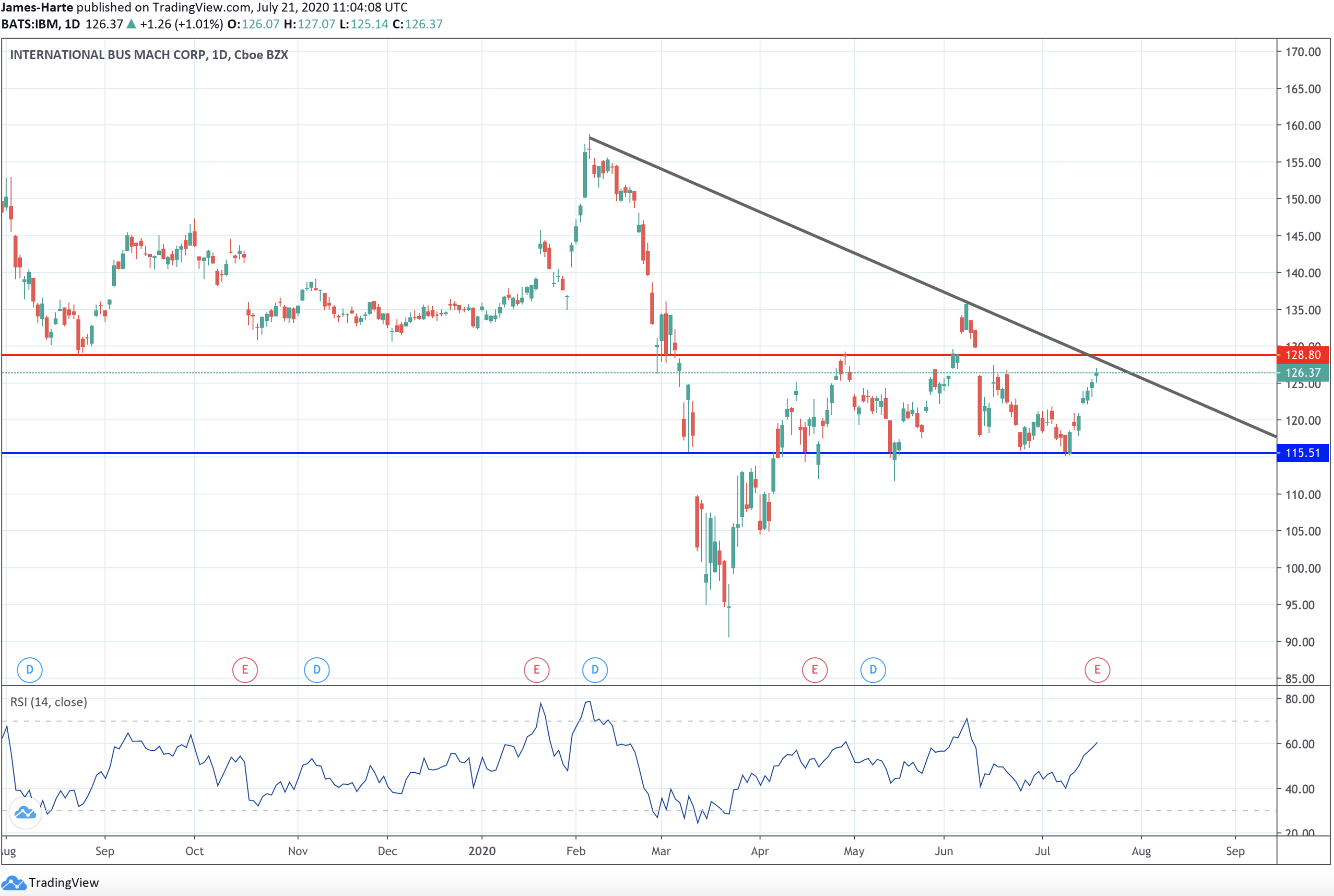Click the red 128.80 price label

[x=1302, y=355]
